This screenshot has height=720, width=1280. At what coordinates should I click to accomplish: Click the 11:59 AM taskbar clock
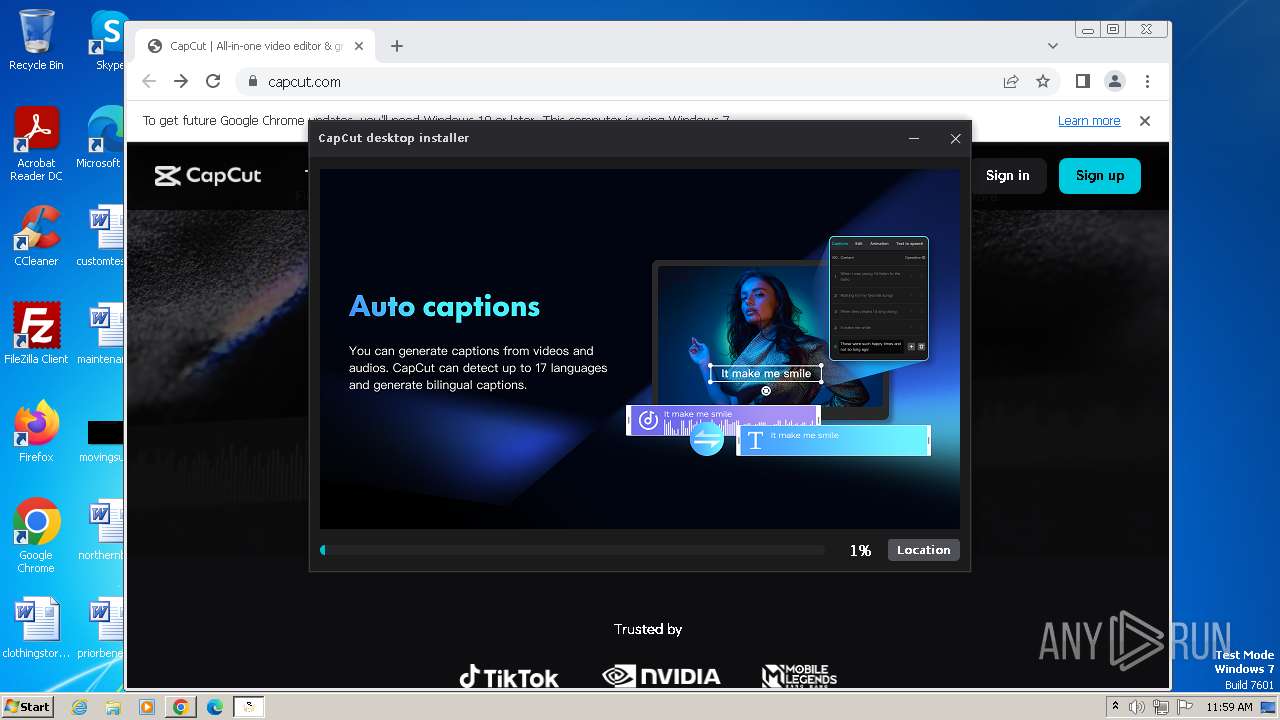tap(1230, 707)
